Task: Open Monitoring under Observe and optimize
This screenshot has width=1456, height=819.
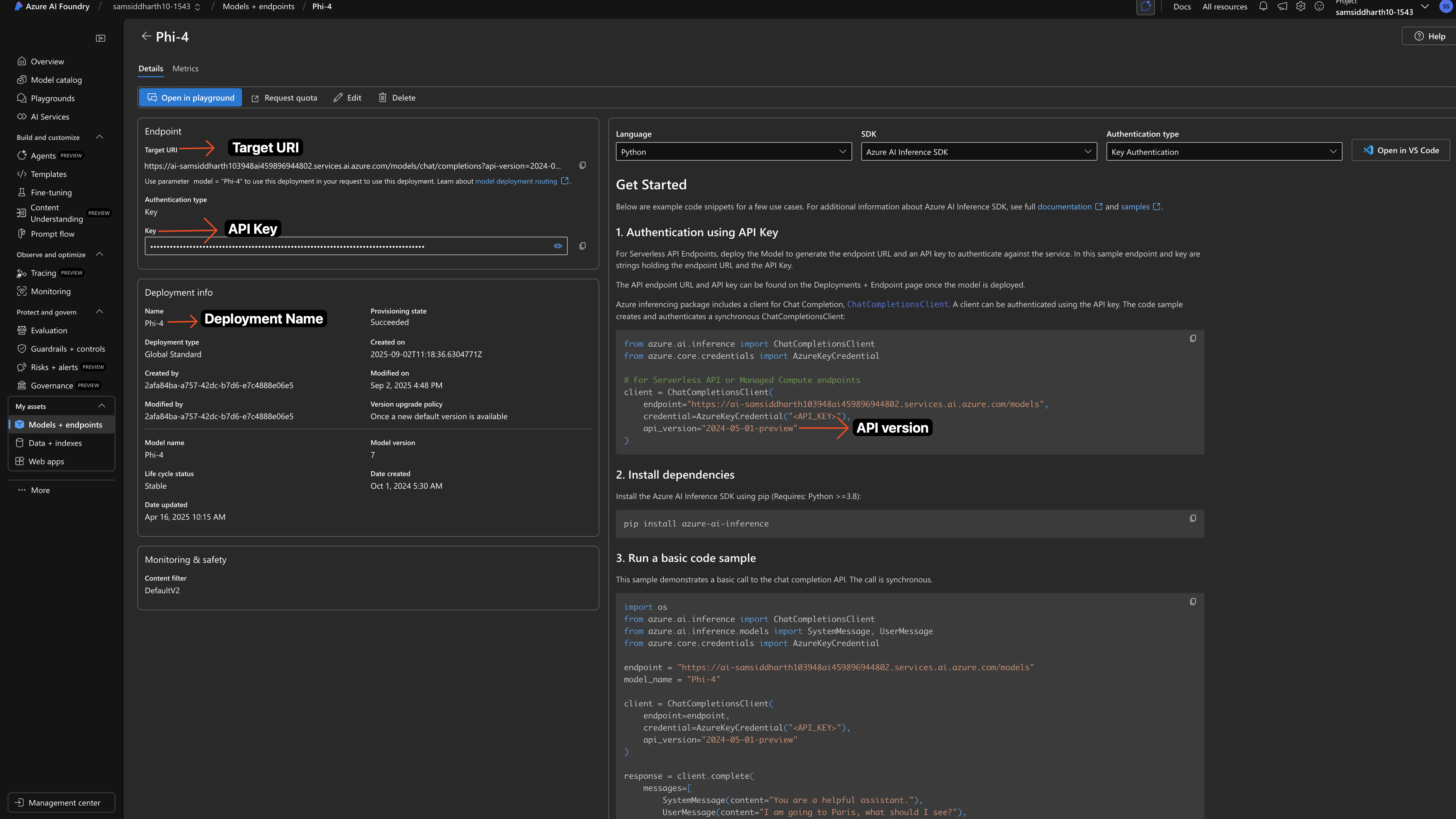Action: [x=51, y=291]
